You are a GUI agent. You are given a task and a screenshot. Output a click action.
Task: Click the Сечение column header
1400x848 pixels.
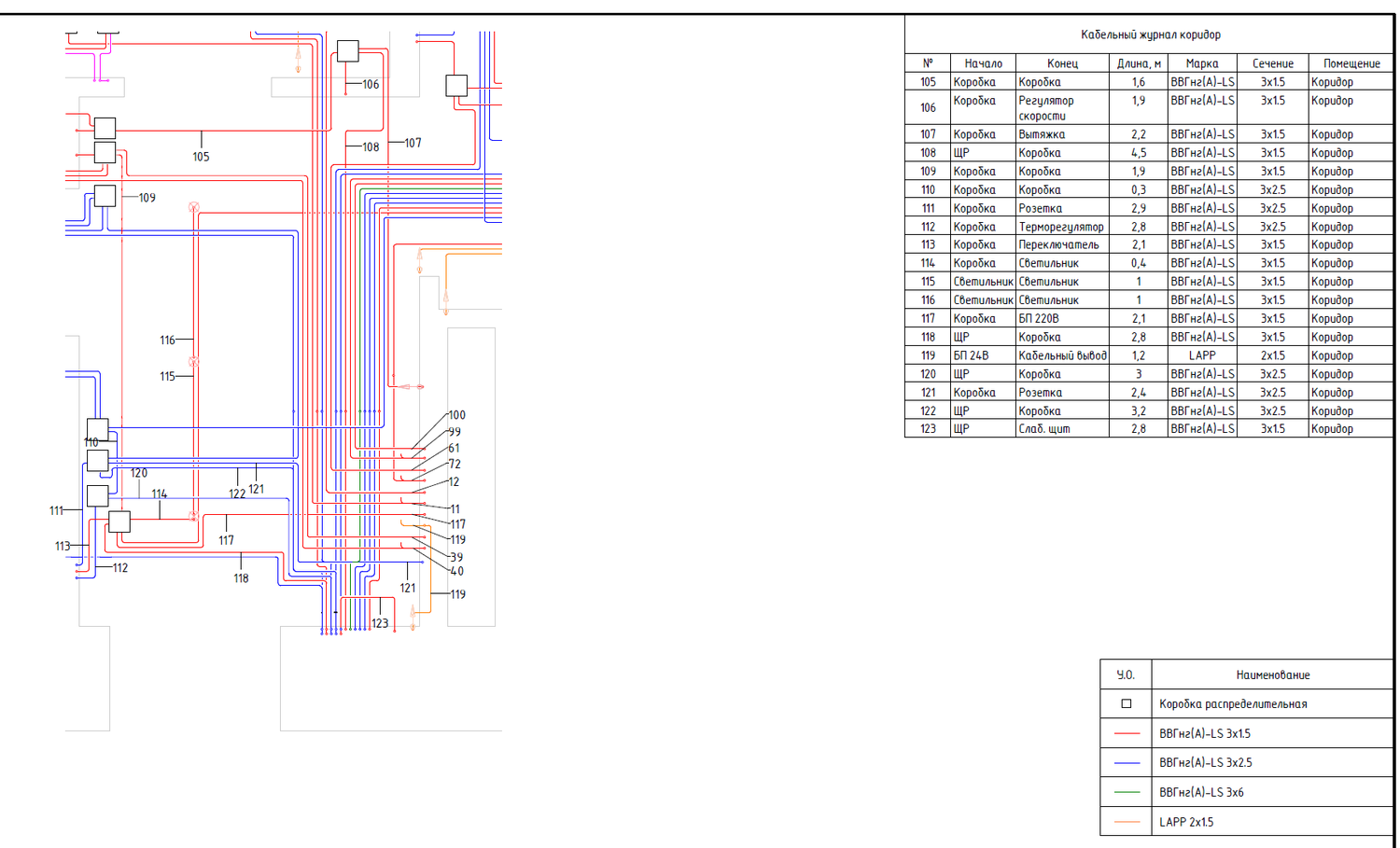[1272, 63]
